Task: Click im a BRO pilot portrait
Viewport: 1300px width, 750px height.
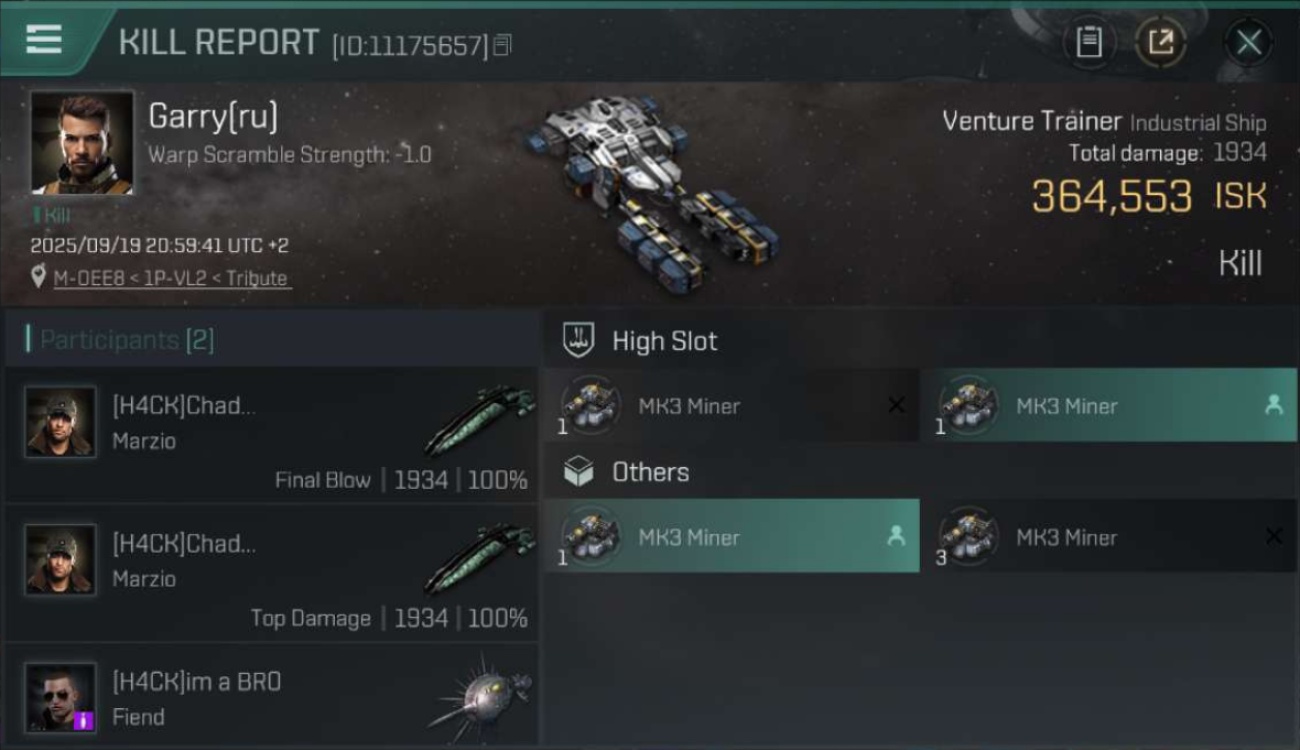Action: click(x=61, y=697)
